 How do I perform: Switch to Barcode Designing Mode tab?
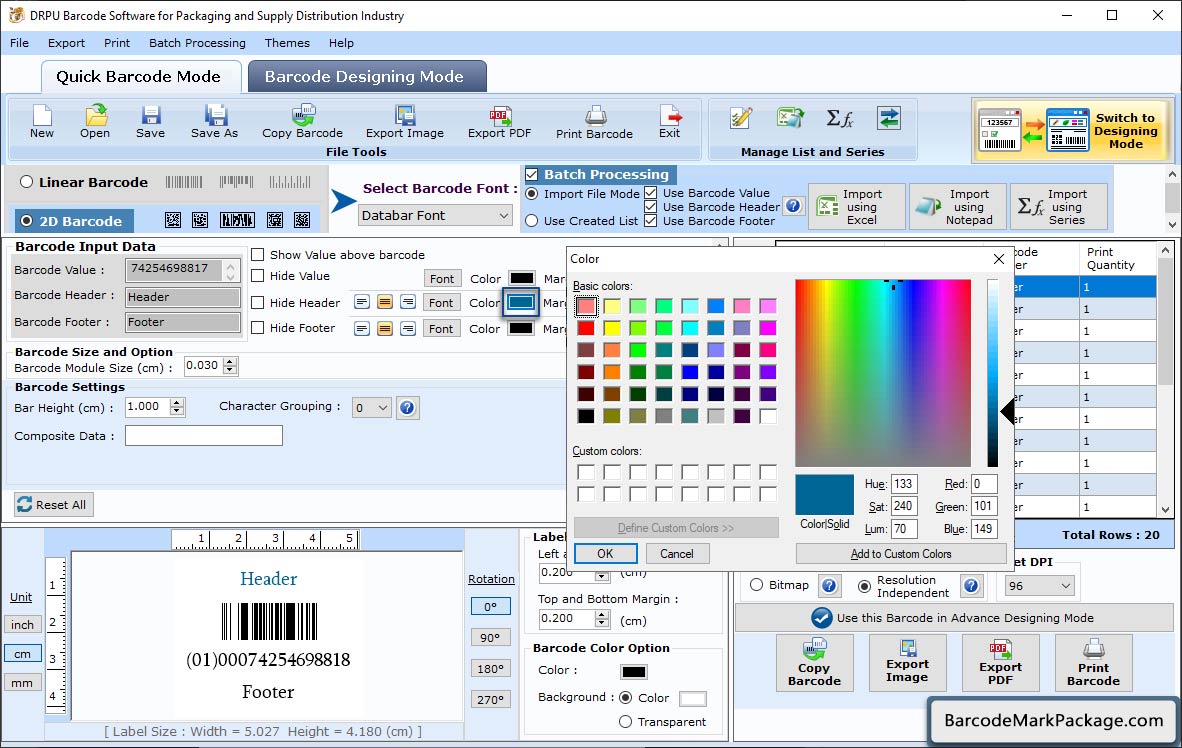click(366, 77)
